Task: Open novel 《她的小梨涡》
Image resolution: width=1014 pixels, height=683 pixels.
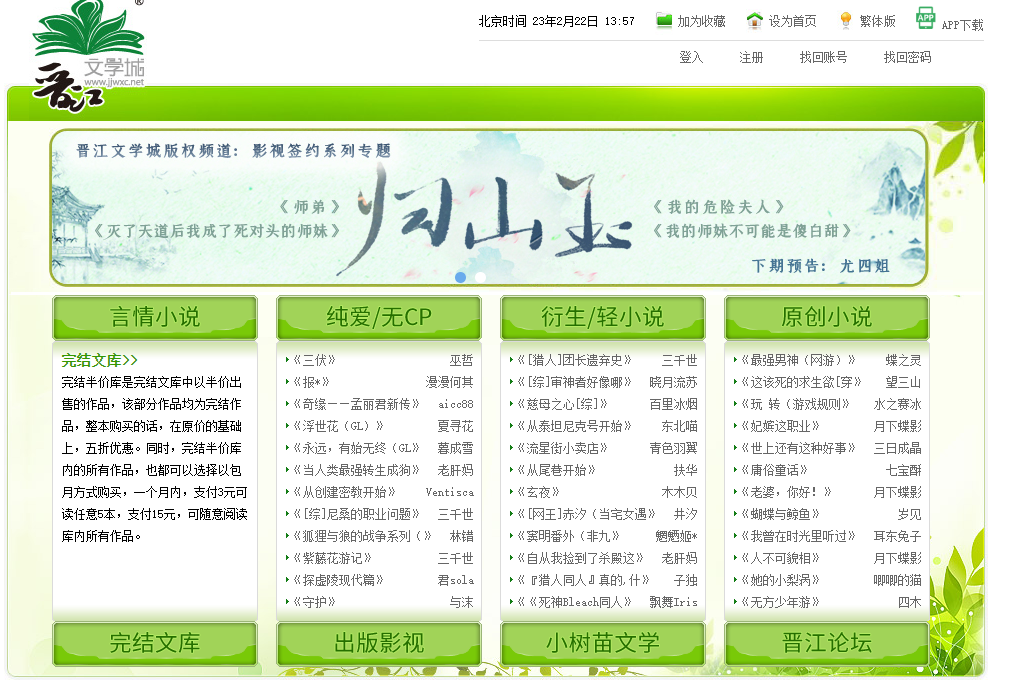Action: point(781,580)
